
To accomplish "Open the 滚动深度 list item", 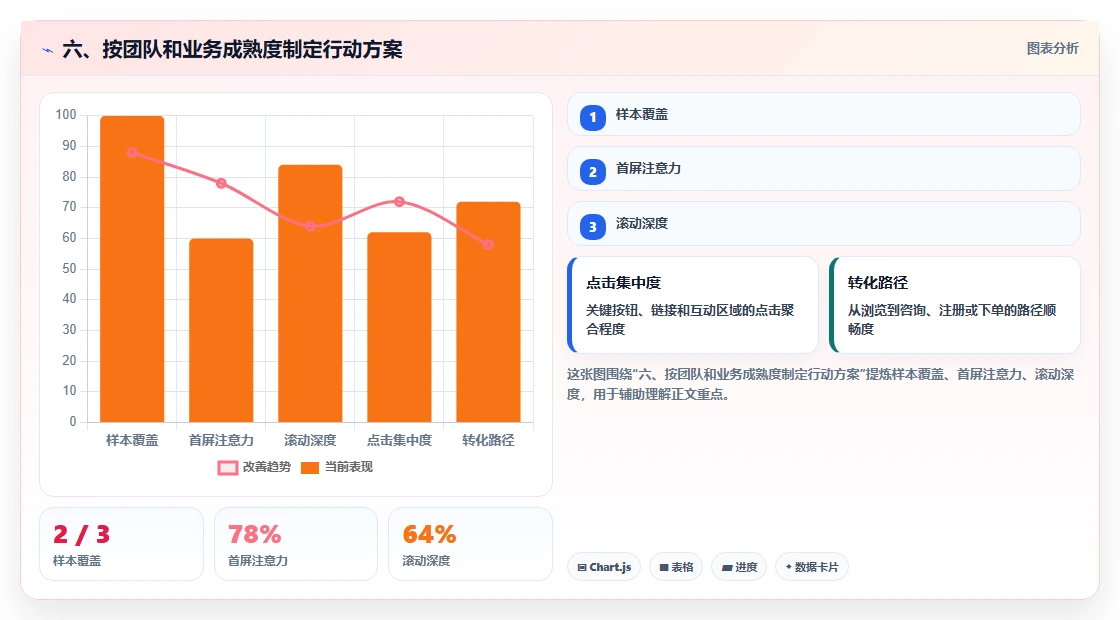I will 824,224.
